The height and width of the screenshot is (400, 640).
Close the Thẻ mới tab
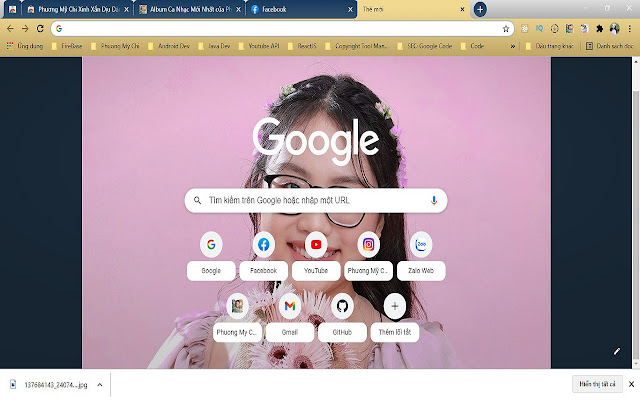pos(462,9)
